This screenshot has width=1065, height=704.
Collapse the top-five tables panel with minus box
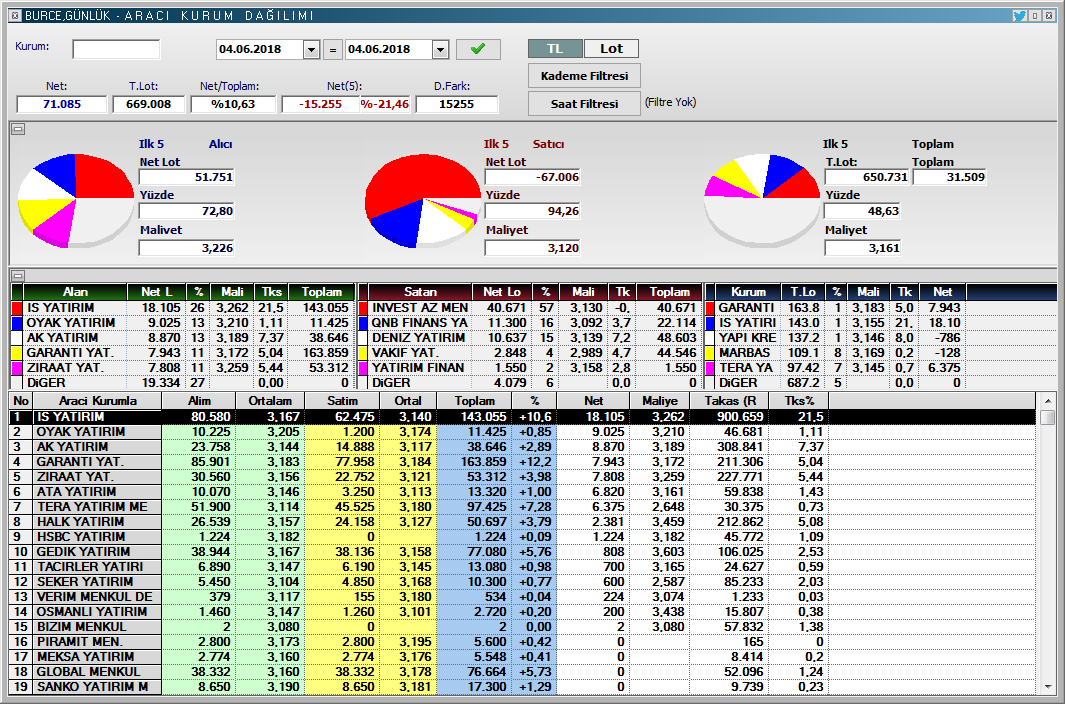pyautogui.click(x=18, y=275)
